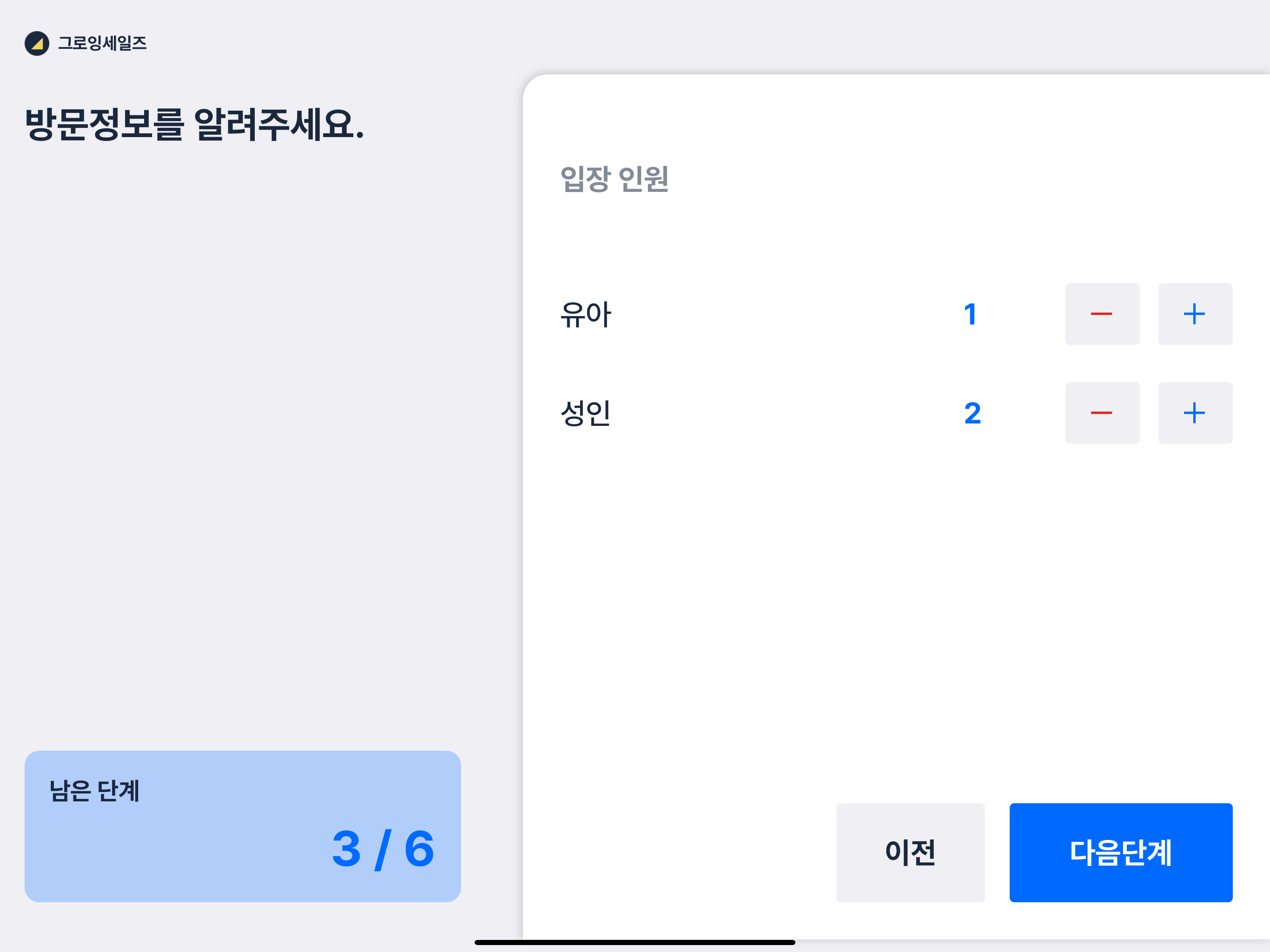Decrease the 유아 count with minus

(x=1102, y=314)
